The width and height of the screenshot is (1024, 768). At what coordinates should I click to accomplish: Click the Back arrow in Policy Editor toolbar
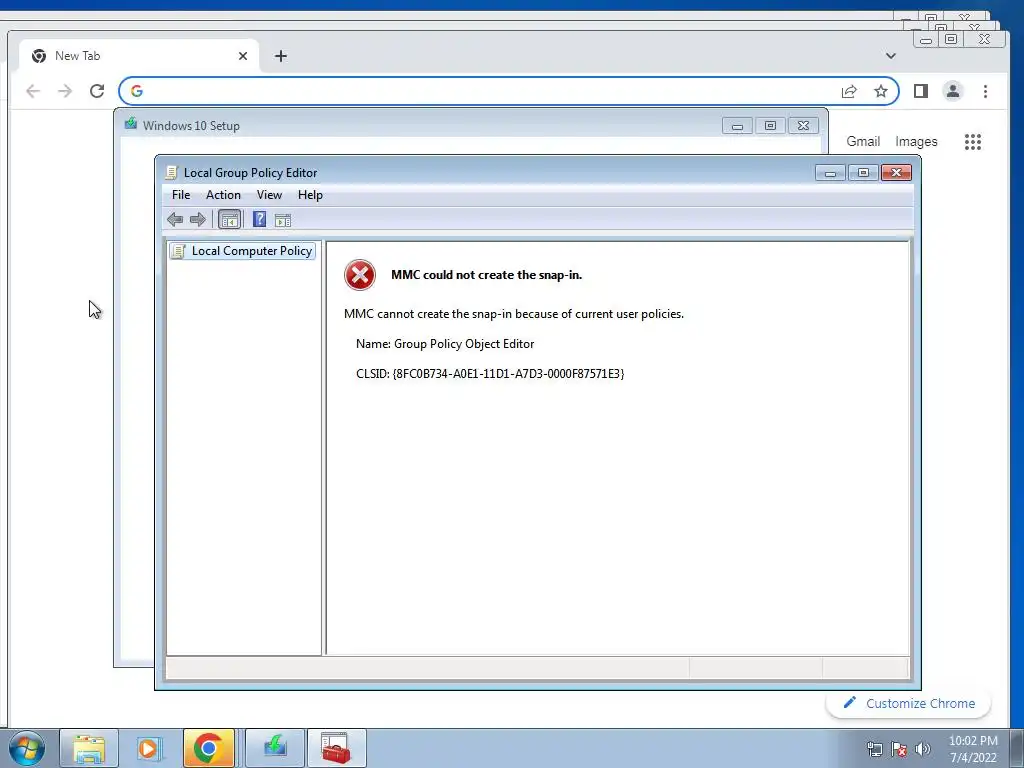174,219
